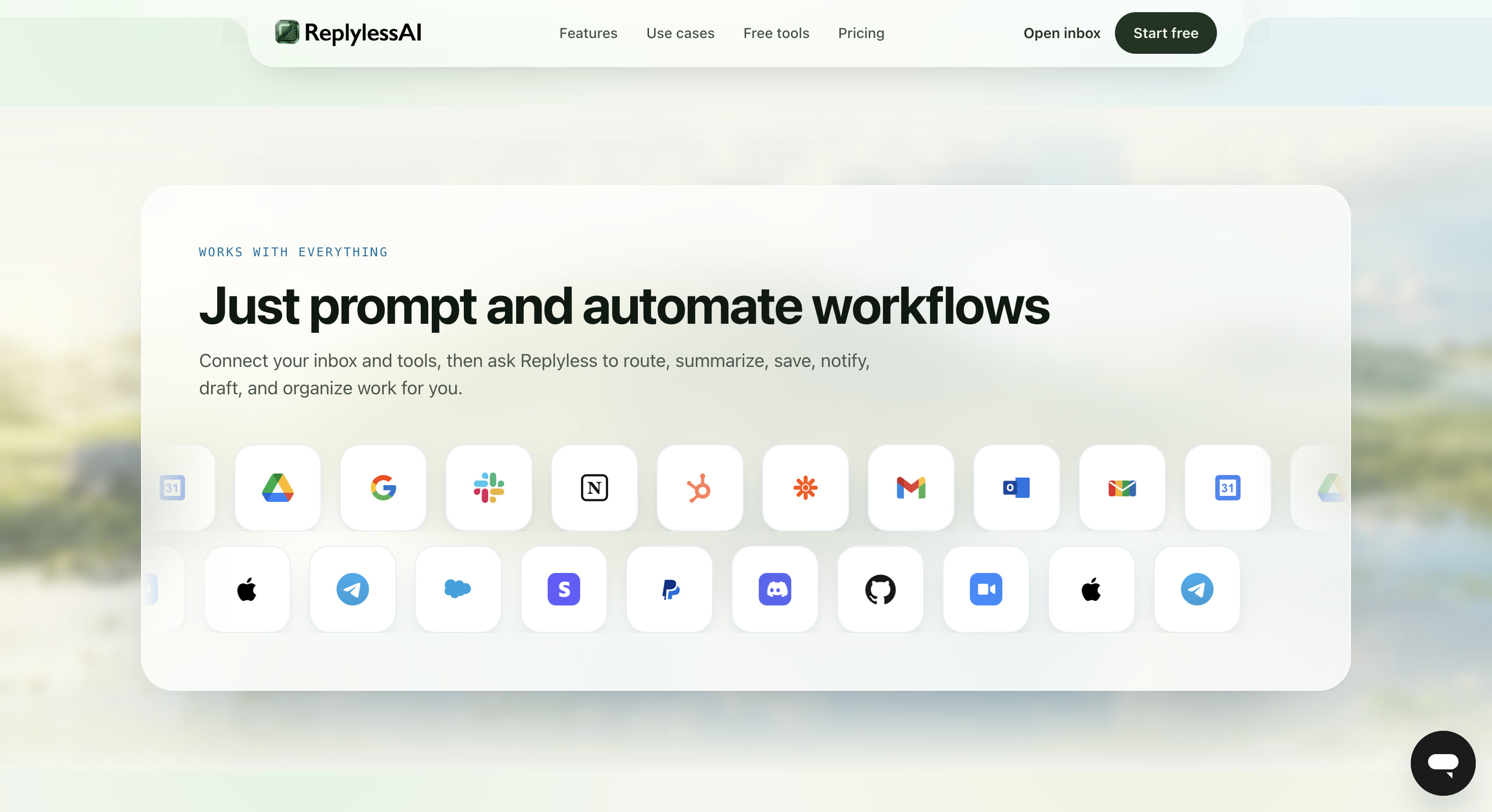This screenshot has width=1492, height=812.
Task: Open the Features nav item
Action: 588,33
